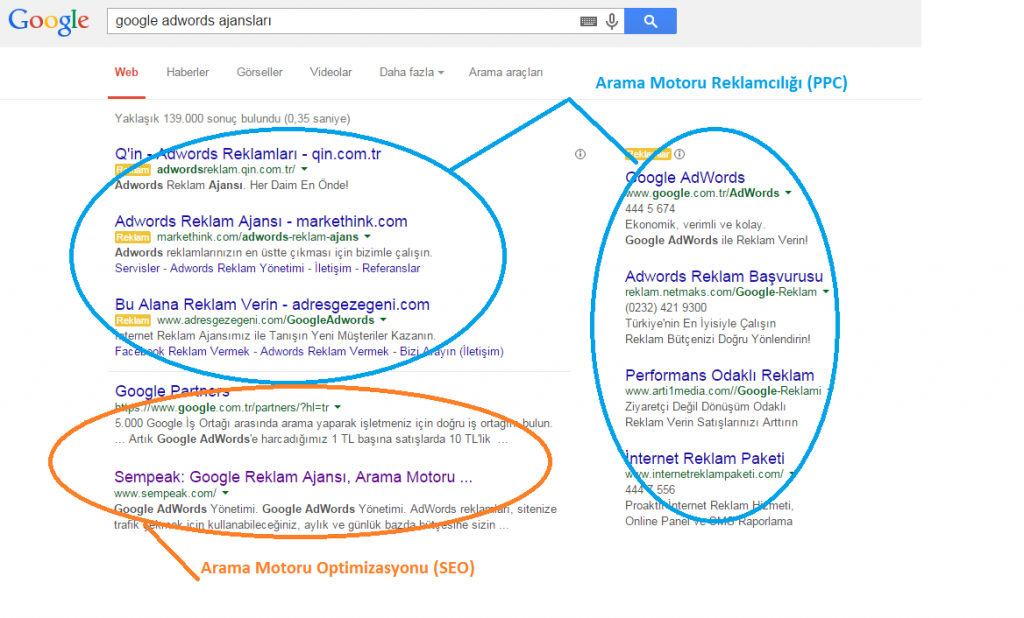
Task: Open Performans Odaklı Reklam sidebar ad
Action: click(720, 375)
